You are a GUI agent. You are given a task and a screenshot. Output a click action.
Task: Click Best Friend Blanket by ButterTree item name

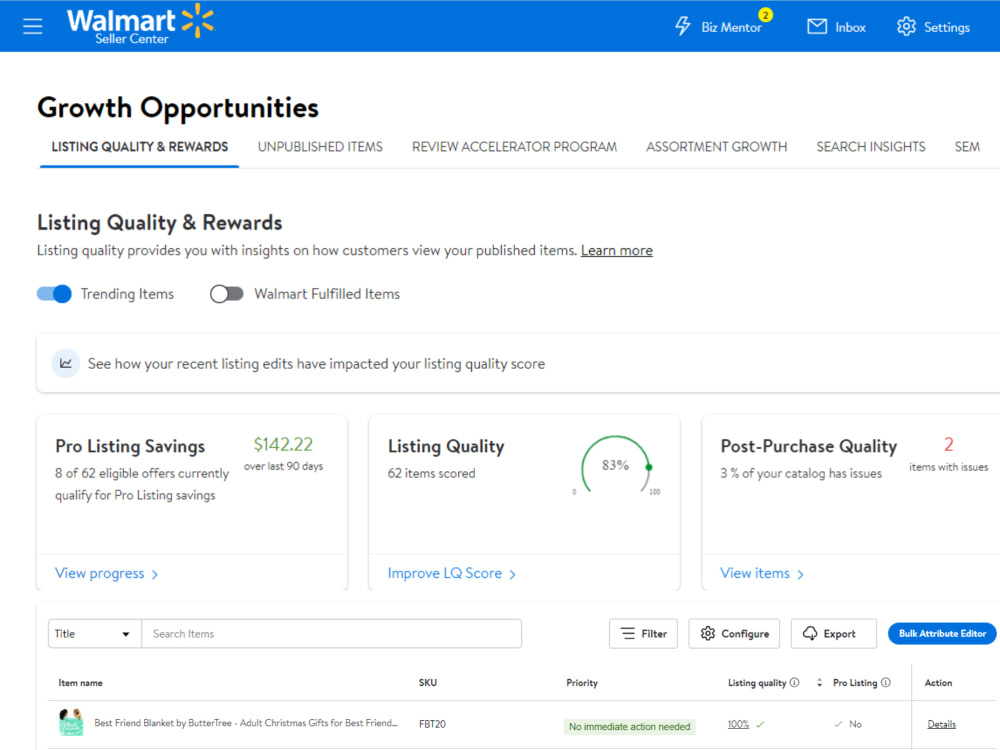click(246, 723)
